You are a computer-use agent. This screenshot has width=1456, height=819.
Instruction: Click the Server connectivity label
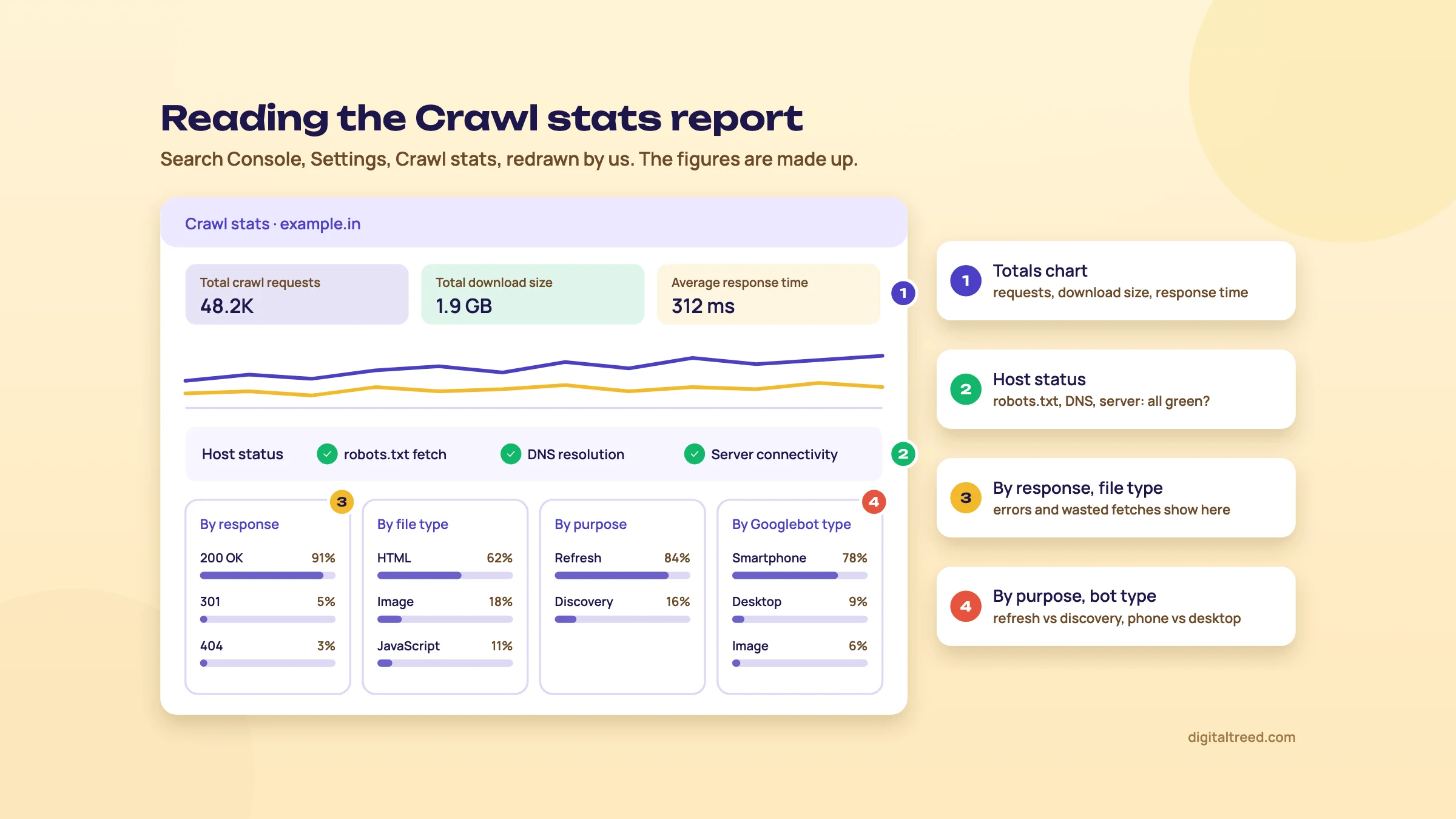(774, 454)
